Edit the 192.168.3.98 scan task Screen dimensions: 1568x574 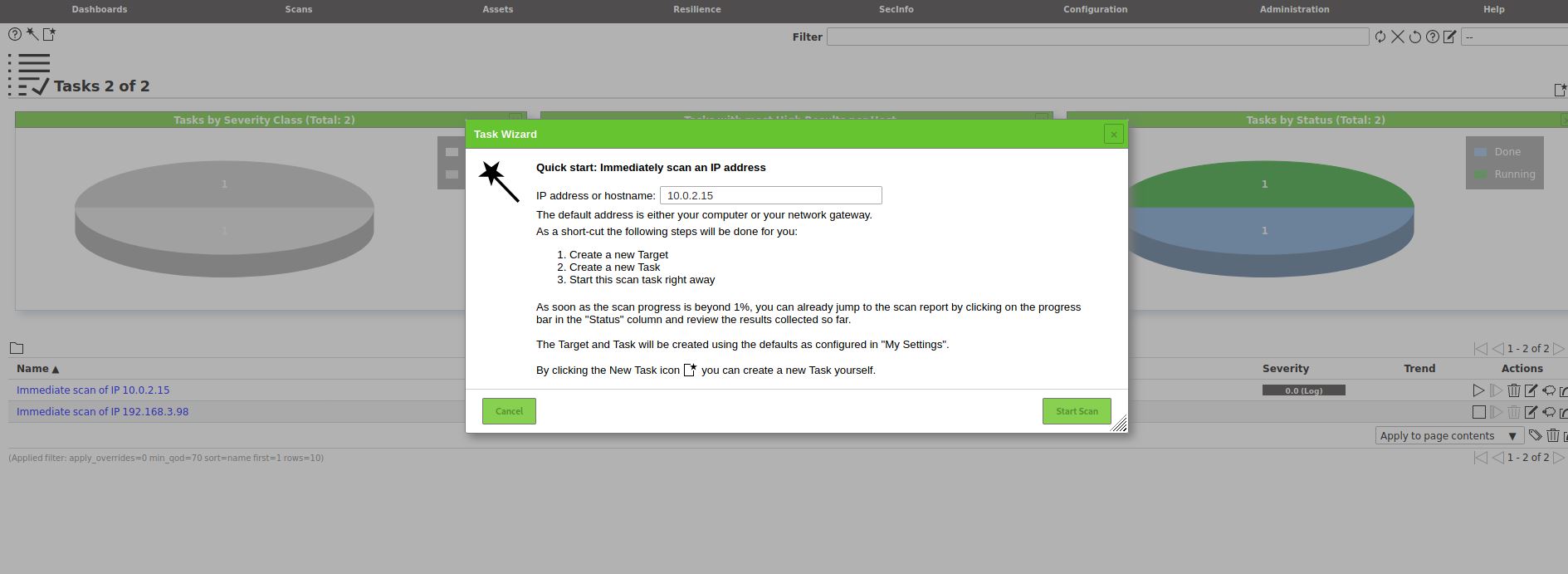(1531, 412)
